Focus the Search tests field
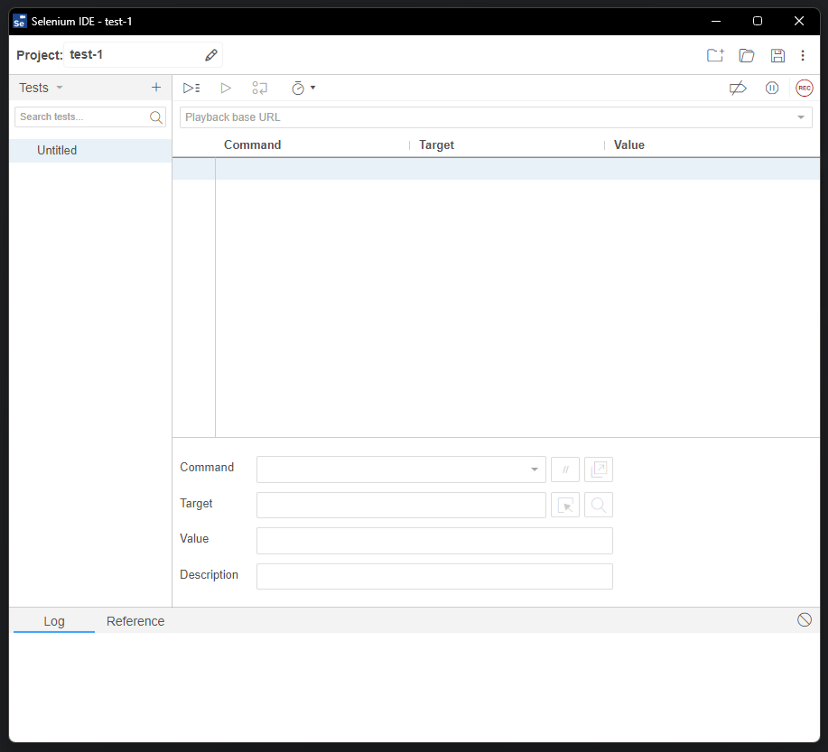 90,117
